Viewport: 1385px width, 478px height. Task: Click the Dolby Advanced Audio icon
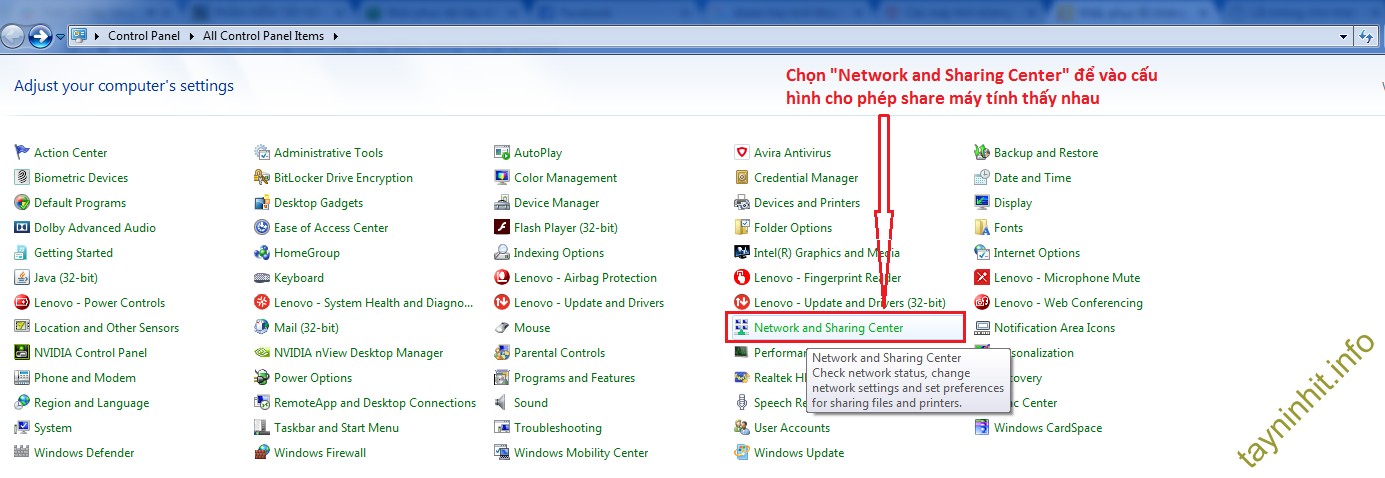point(22,228)
